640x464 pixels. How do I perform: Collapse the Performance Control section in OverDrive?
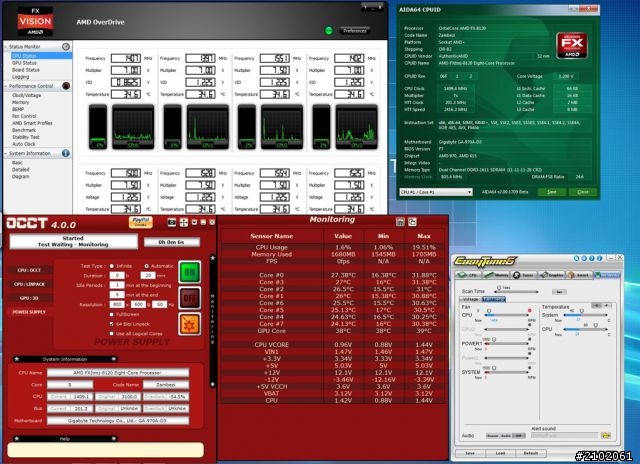(6, 86)
